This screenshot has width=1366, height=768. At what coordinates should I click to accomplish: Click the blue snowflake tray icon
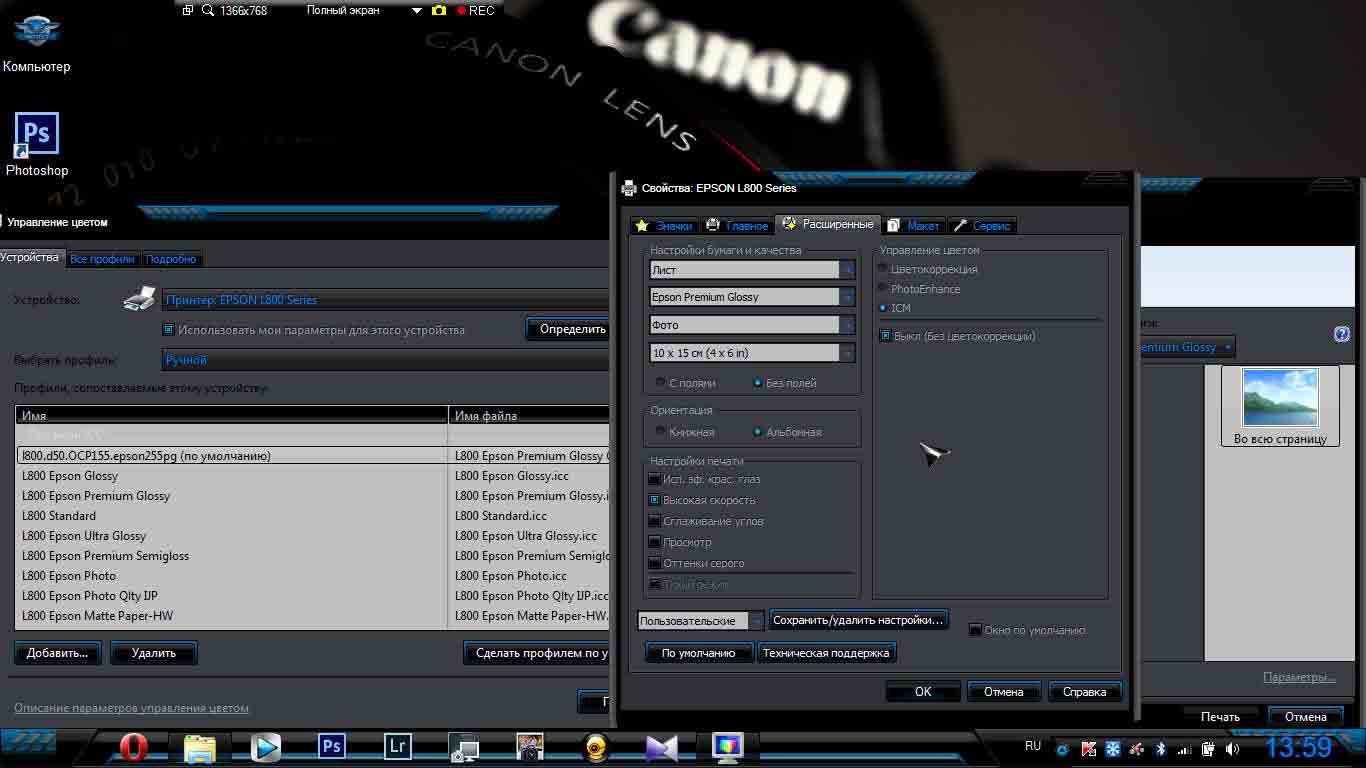(x=1112, y=749)
